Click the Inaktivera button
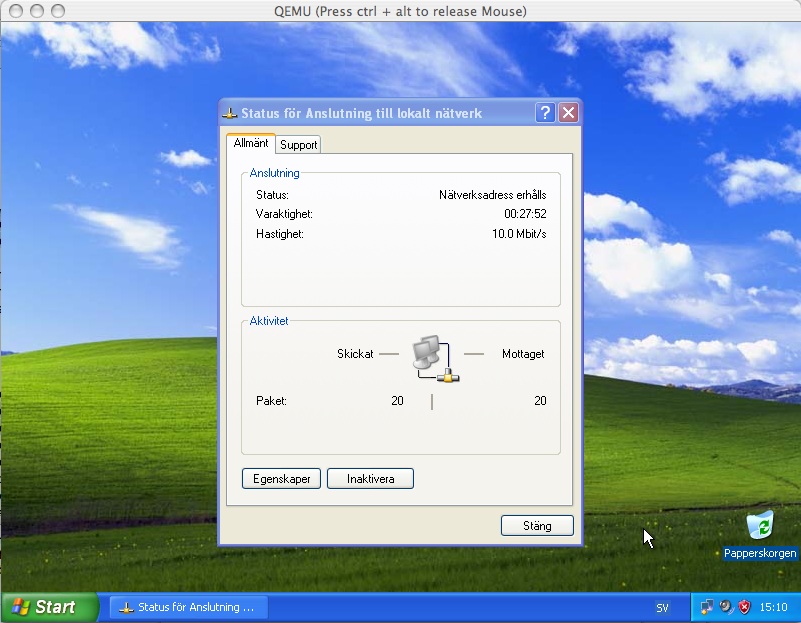801x623 pixels. [370, 479]
